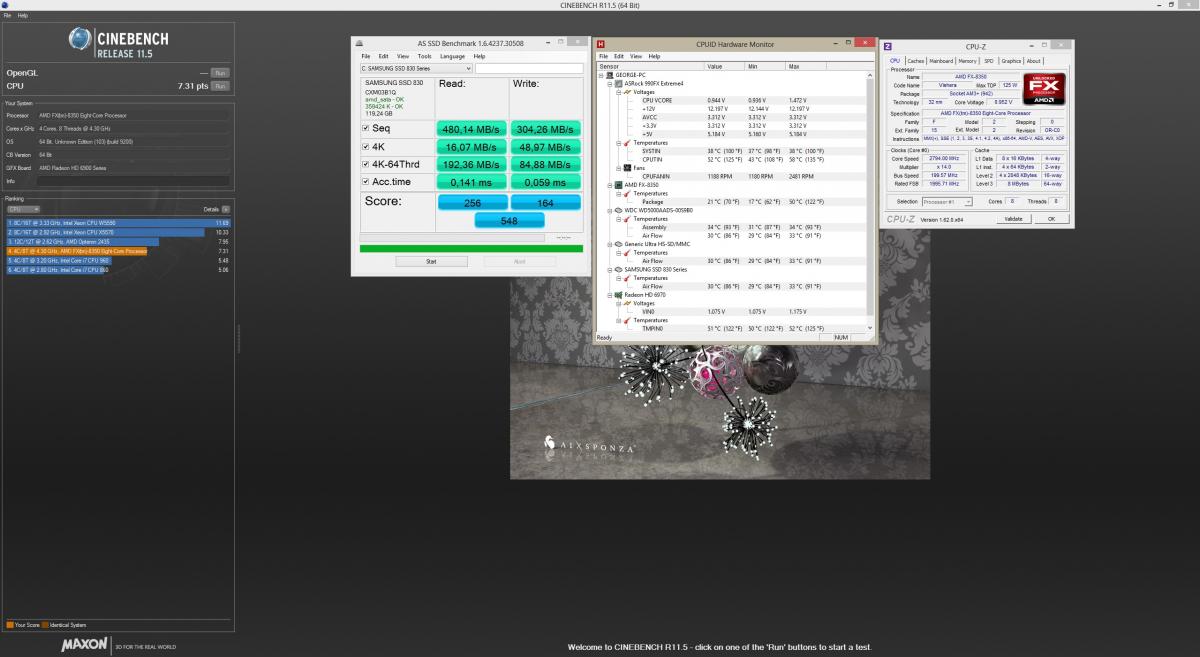Click the GEORGE-PC computer icon

(611, 75)
